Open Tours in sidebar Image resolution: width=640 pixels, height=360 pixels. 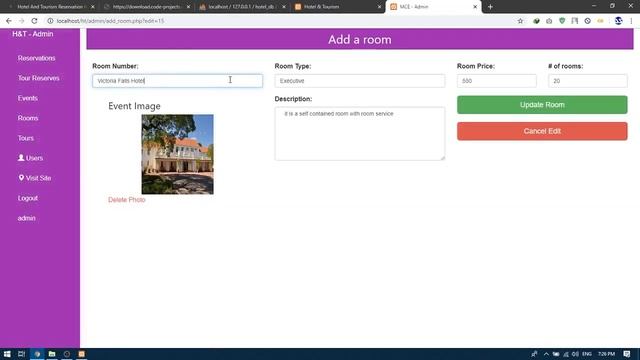(x=26, y=138)
